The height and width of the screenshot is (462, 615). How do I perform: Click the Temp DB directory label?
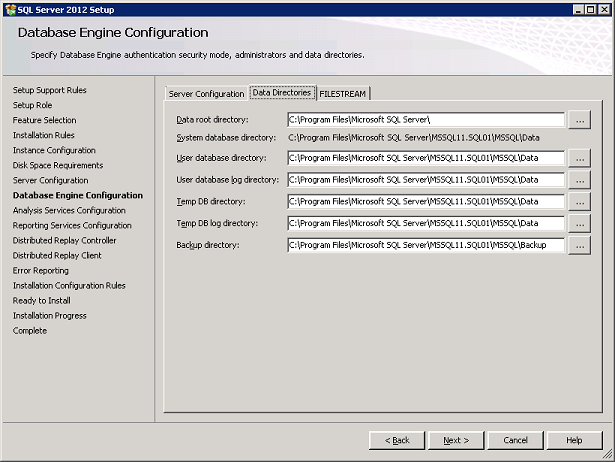(211, 202)
